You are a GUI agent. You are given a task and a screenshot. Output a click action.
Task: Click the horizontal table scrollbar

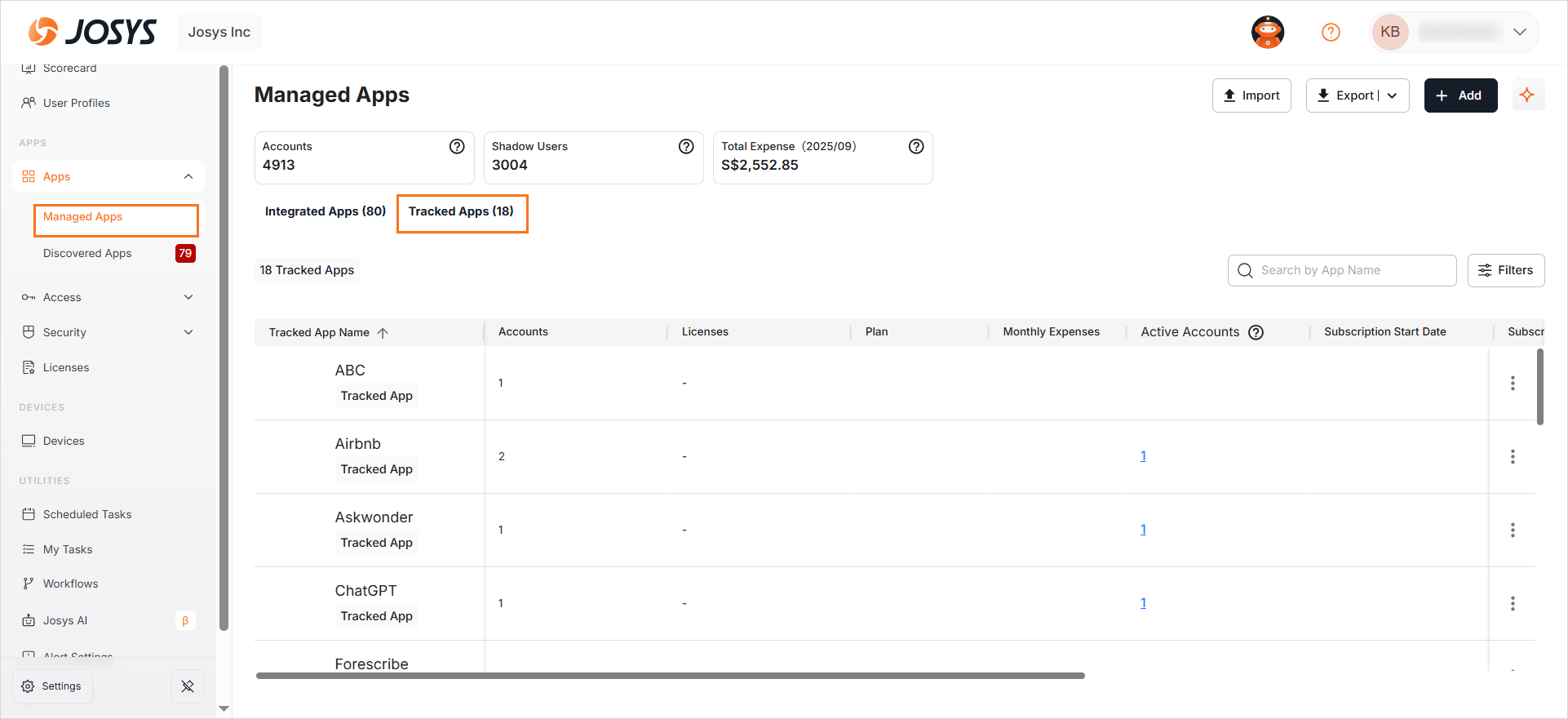(670, 676)
